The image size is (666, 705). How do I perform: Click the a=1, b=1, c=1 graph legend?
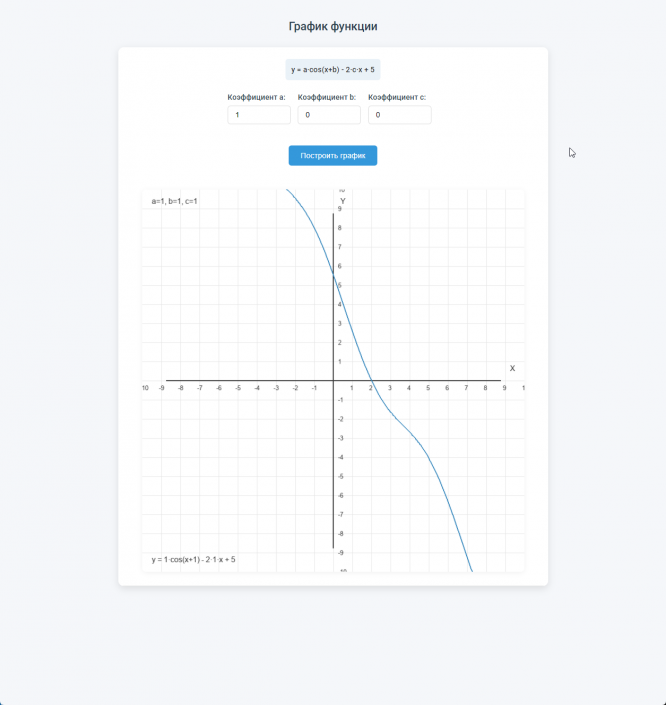tap(175, 202)
